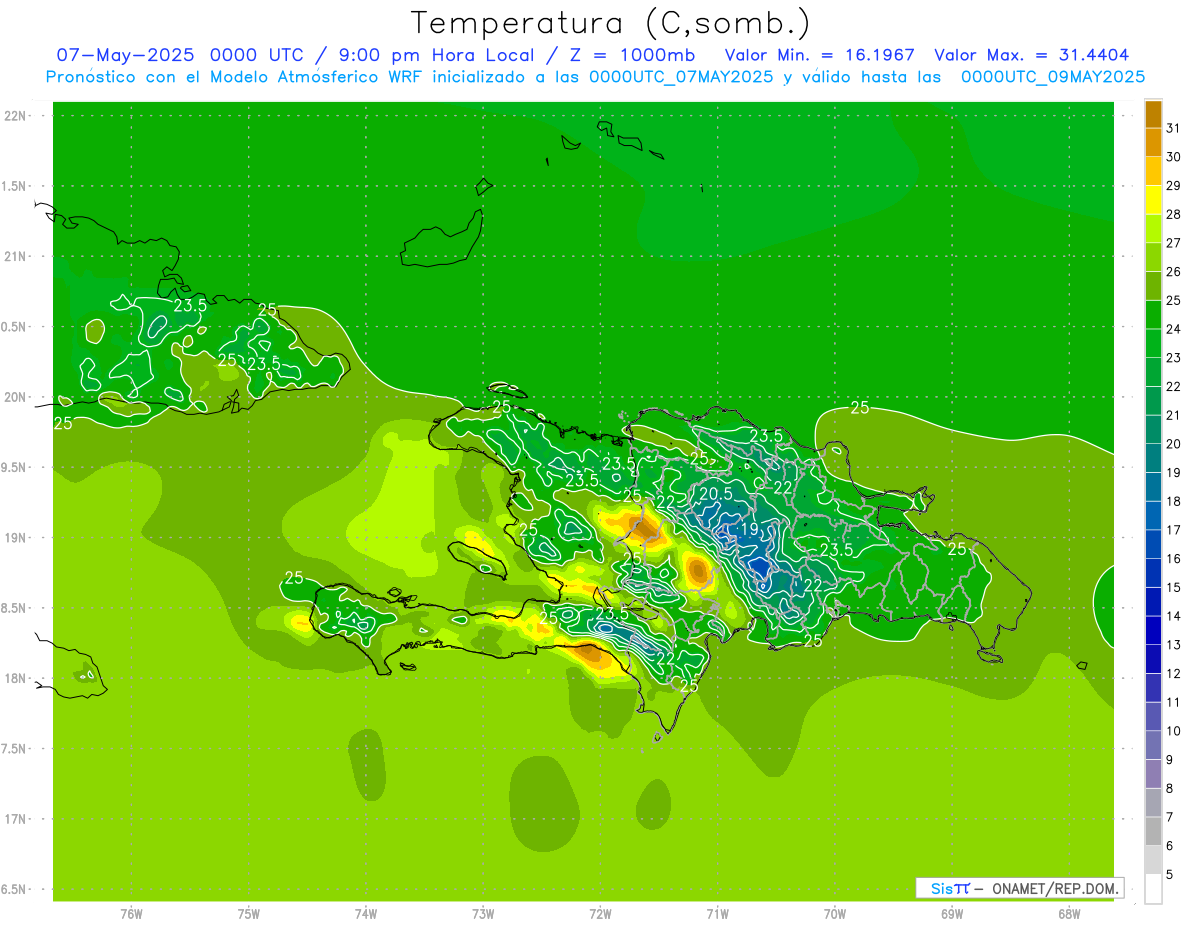Click the "70W" longitude axis label

coord(835,913)
